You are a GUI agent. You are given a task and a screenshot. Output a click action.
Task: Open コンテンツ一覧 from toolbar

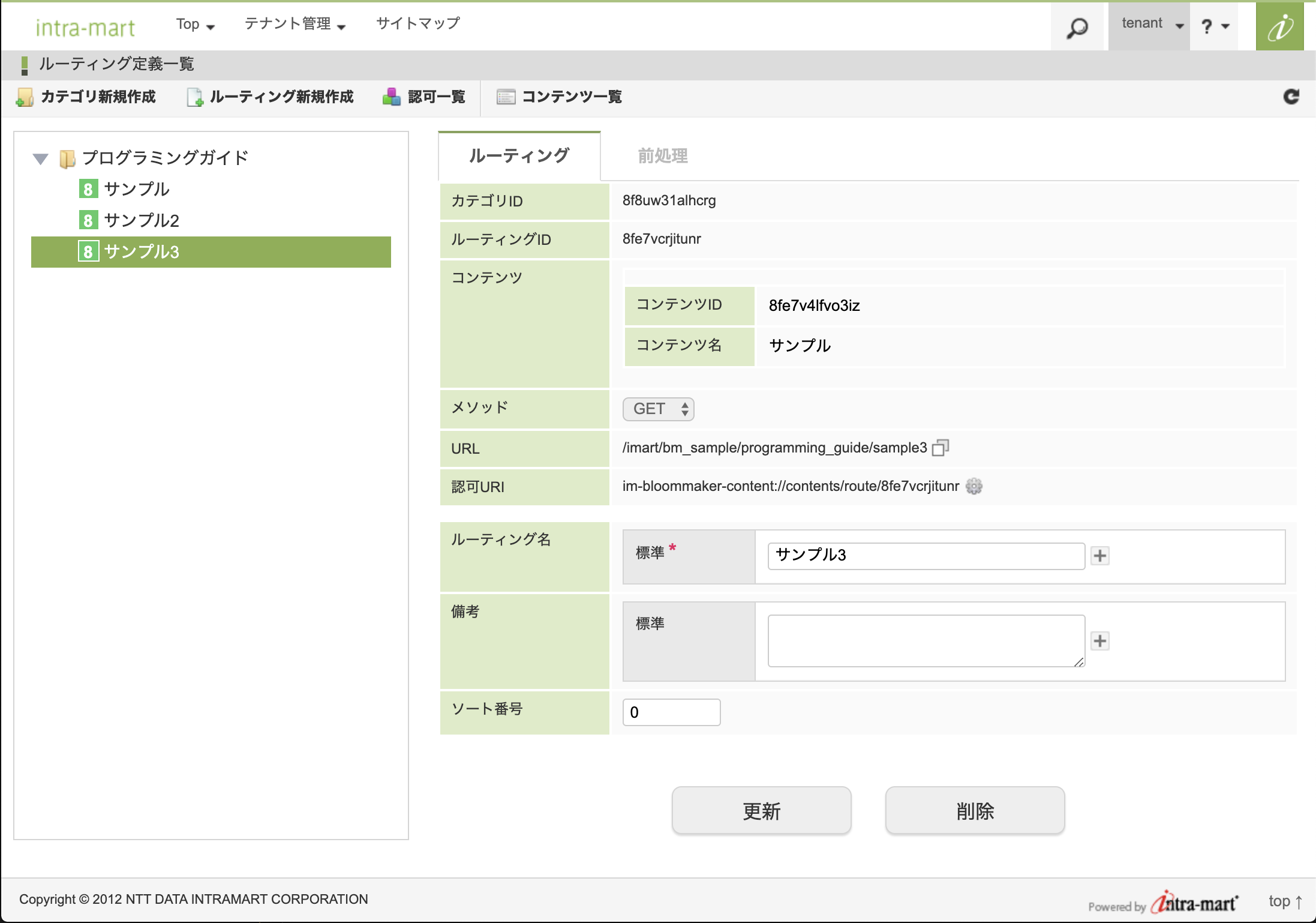pos(560,97)
